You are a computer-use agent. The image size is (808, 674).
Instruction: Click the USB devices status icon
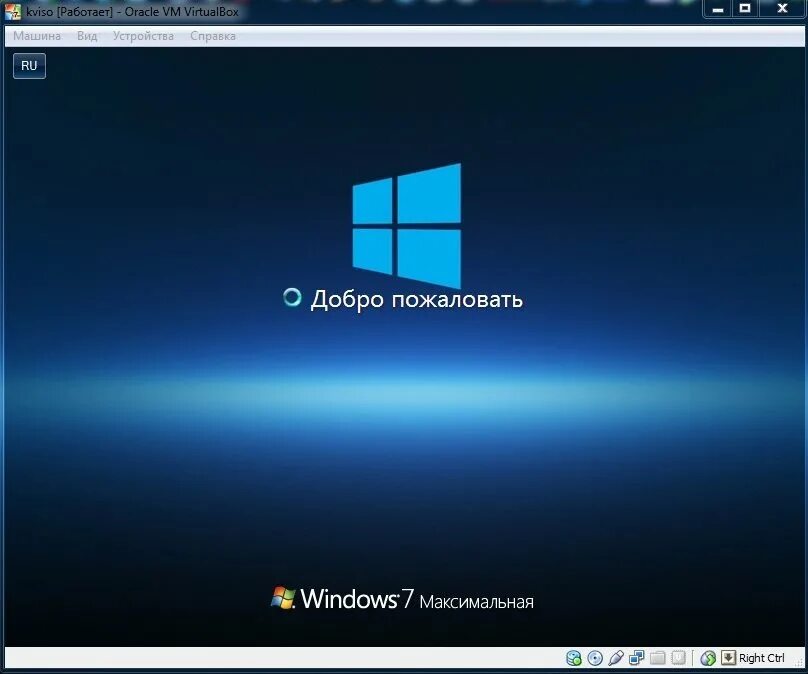(x=679, y=658)
